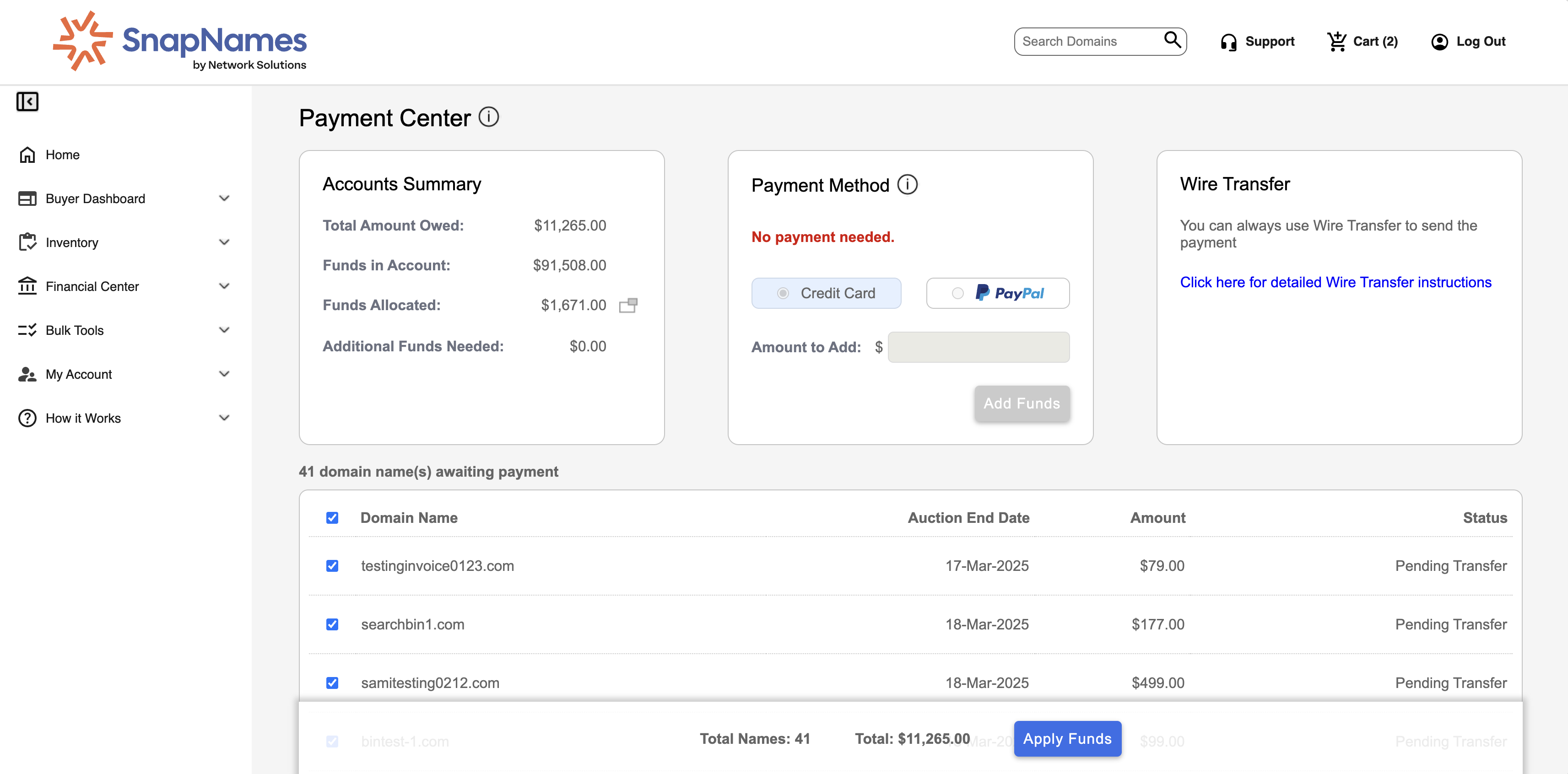
Task: Click the Amount to Add field
Action: point(979,347)
